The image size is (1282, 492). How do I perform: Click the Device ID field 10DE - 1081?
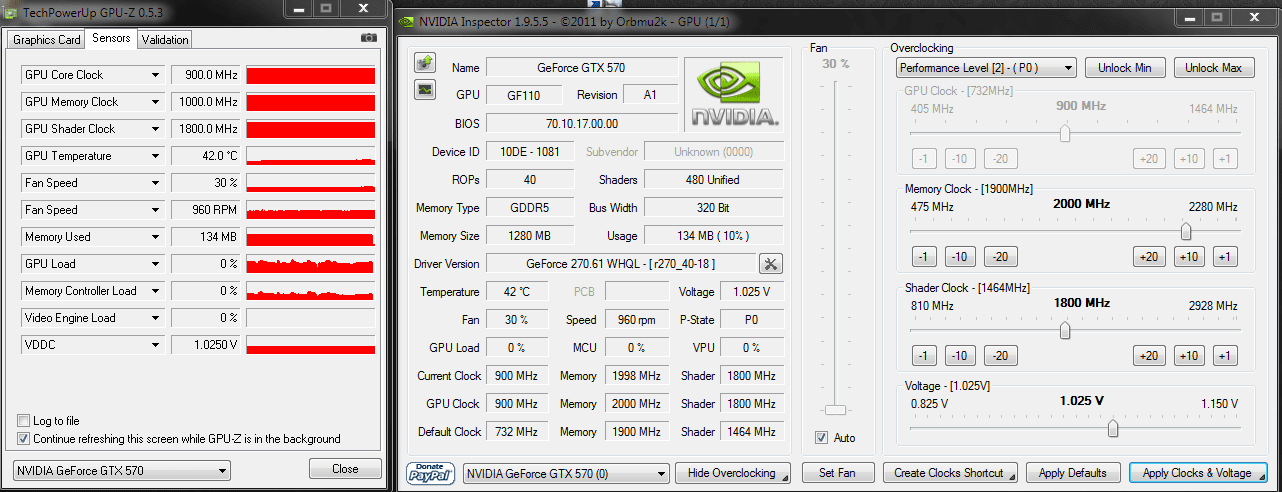(530, 152)
